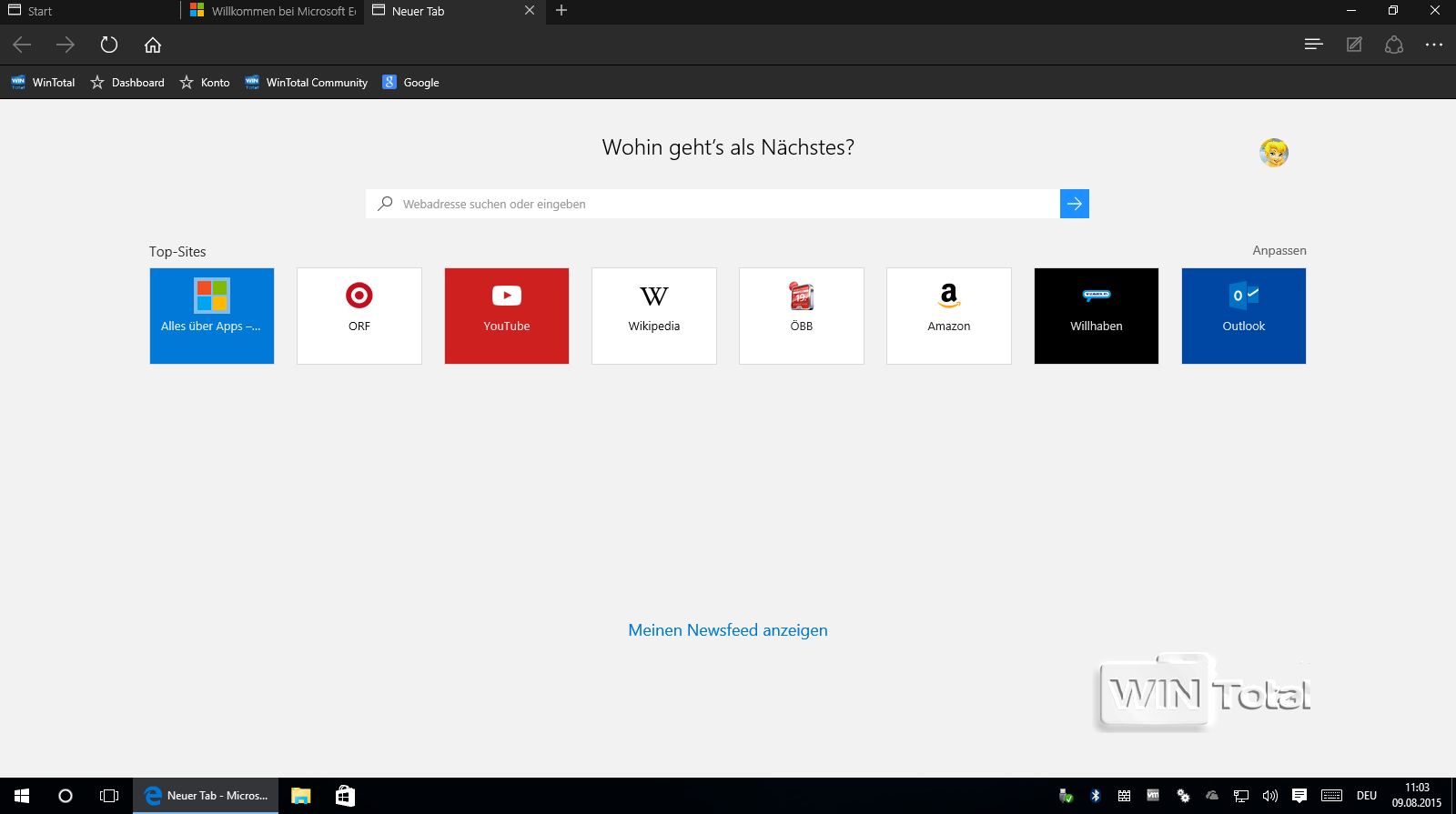
Task: Open the Action Center notification icon
Action: [1299, 796]
